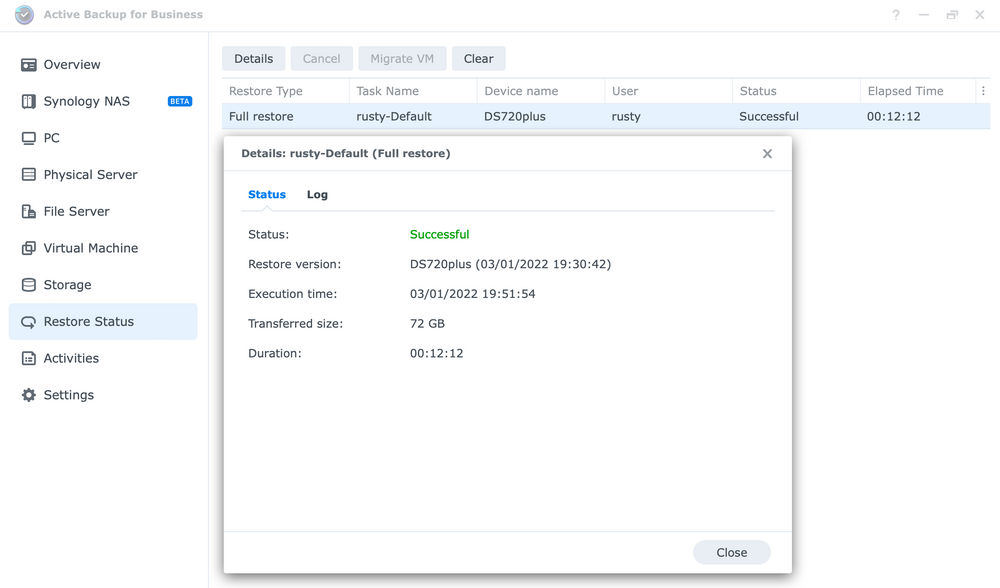1000x588 pixels.
Task: Click the Restore Status sidebar icon
Action: pyautogui.click(x=29, y=322)
